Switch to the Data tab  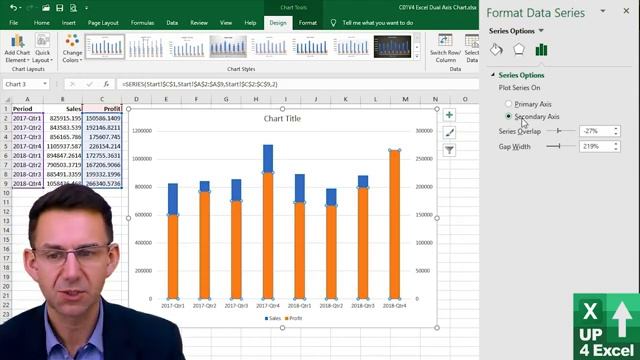(x=172, y=23)
